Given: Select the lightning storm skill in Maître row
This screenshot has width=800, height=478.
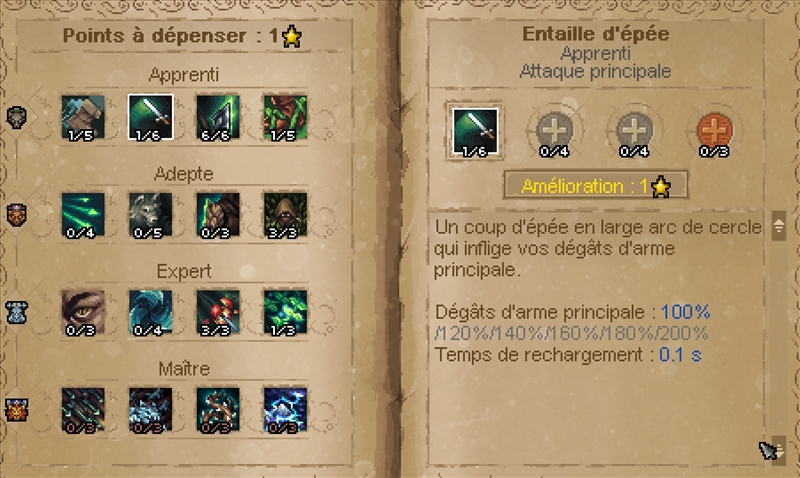Looking at the screenshot, I should tap(285, 410).
